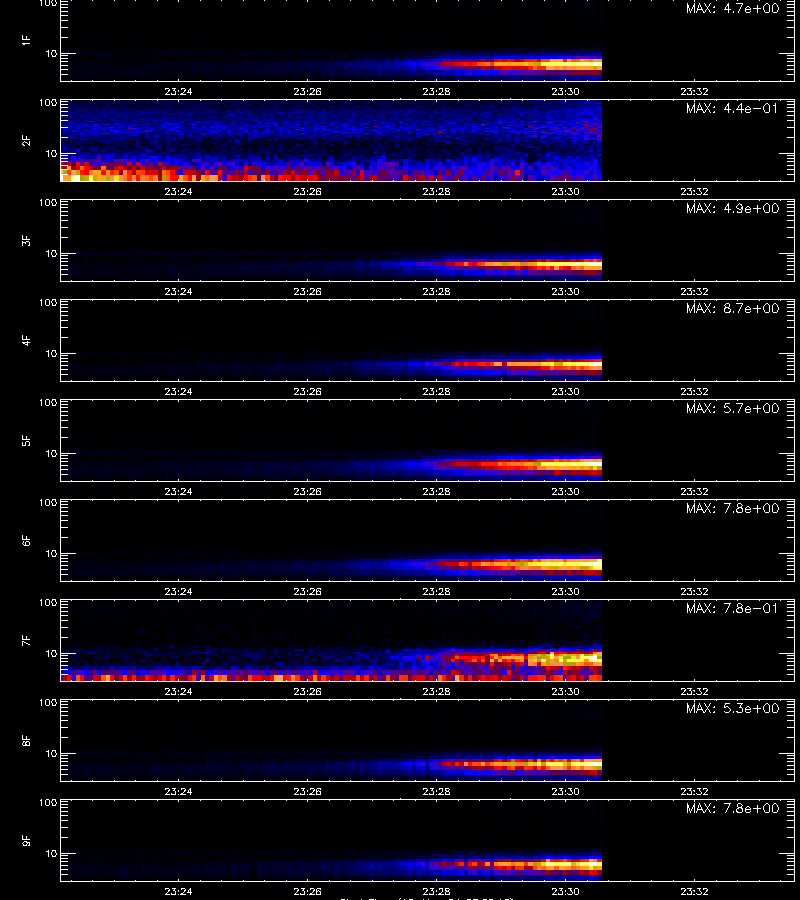
Task: Select the 'MAX: 4.7e+00' value text
Action: coord(733,9)
